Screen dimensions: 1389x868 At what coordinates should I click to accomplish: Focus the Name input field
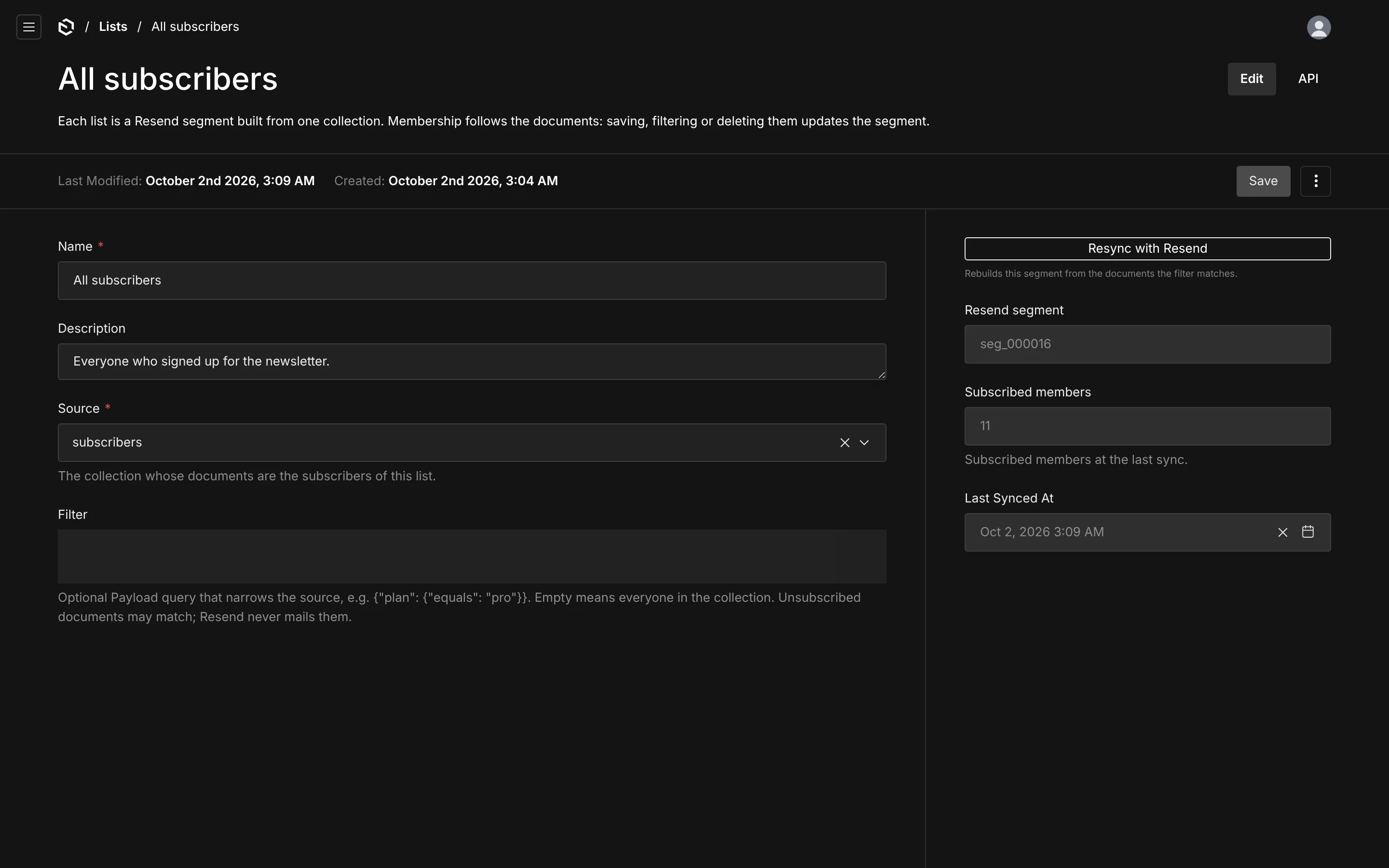tap(472, 281)
